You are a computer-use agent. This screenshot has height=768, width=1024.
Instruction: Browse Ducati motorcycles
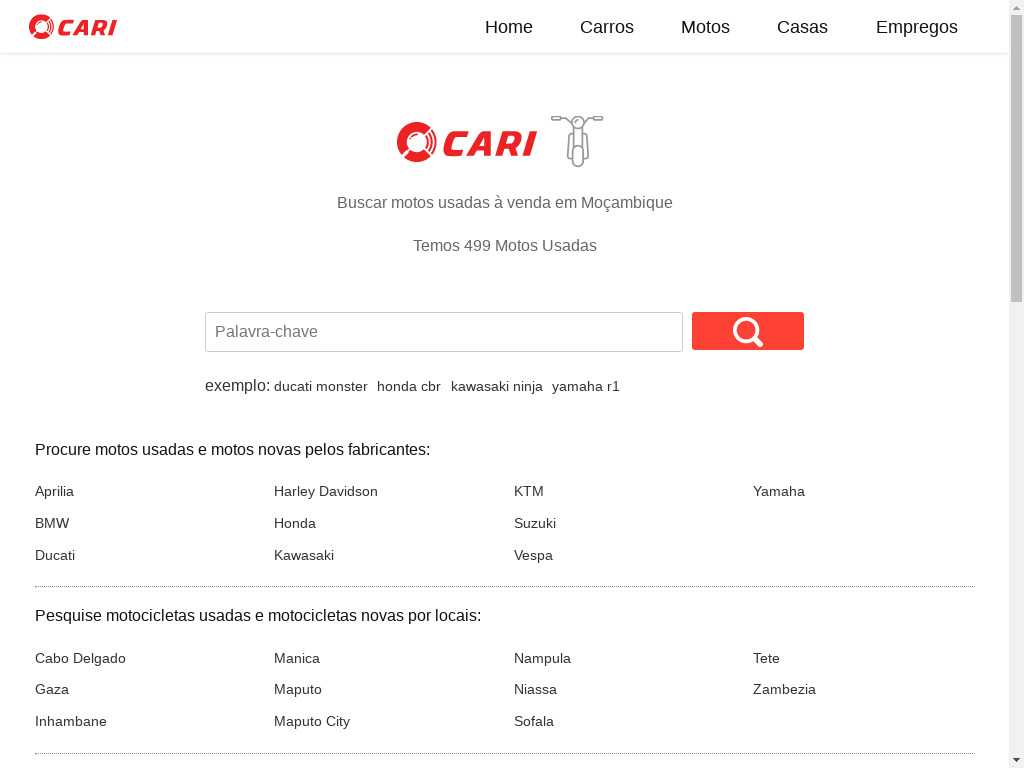(x=55, y=555)
